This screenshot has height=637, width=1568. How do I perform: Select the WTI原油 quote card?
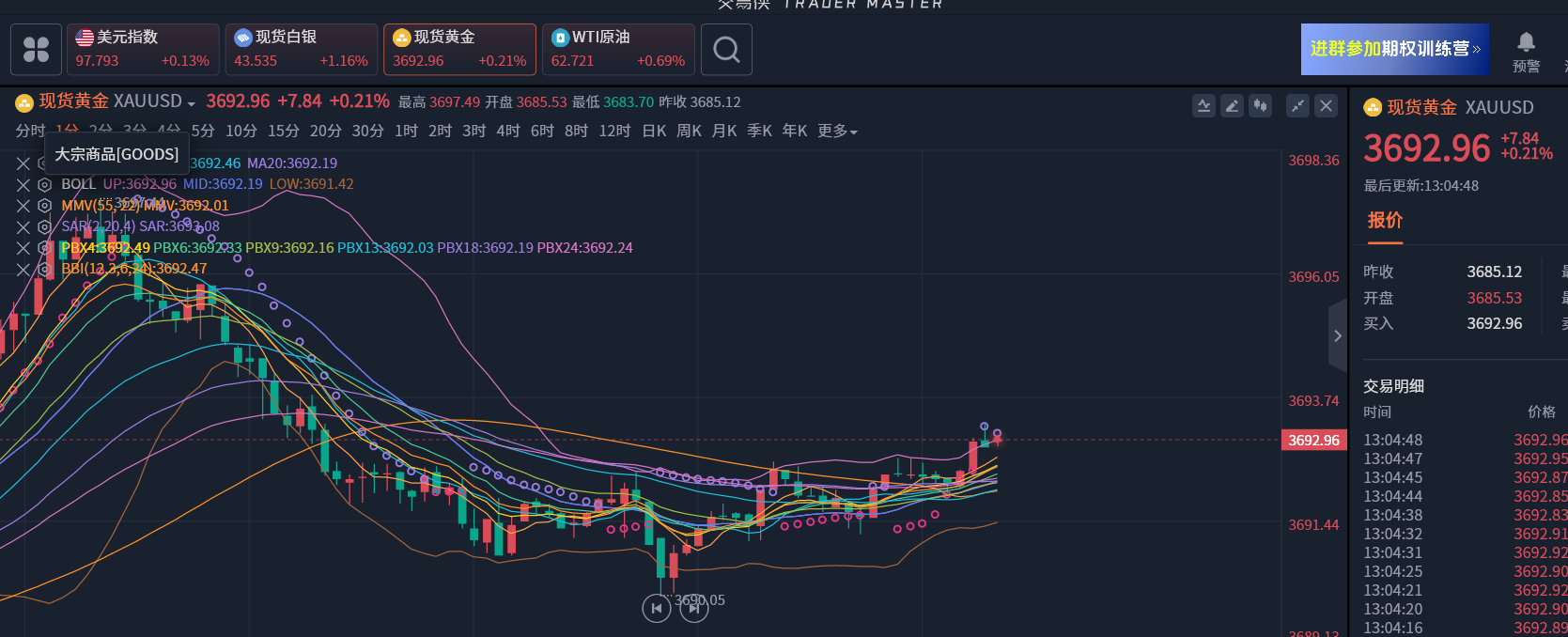tap(618, 49)
